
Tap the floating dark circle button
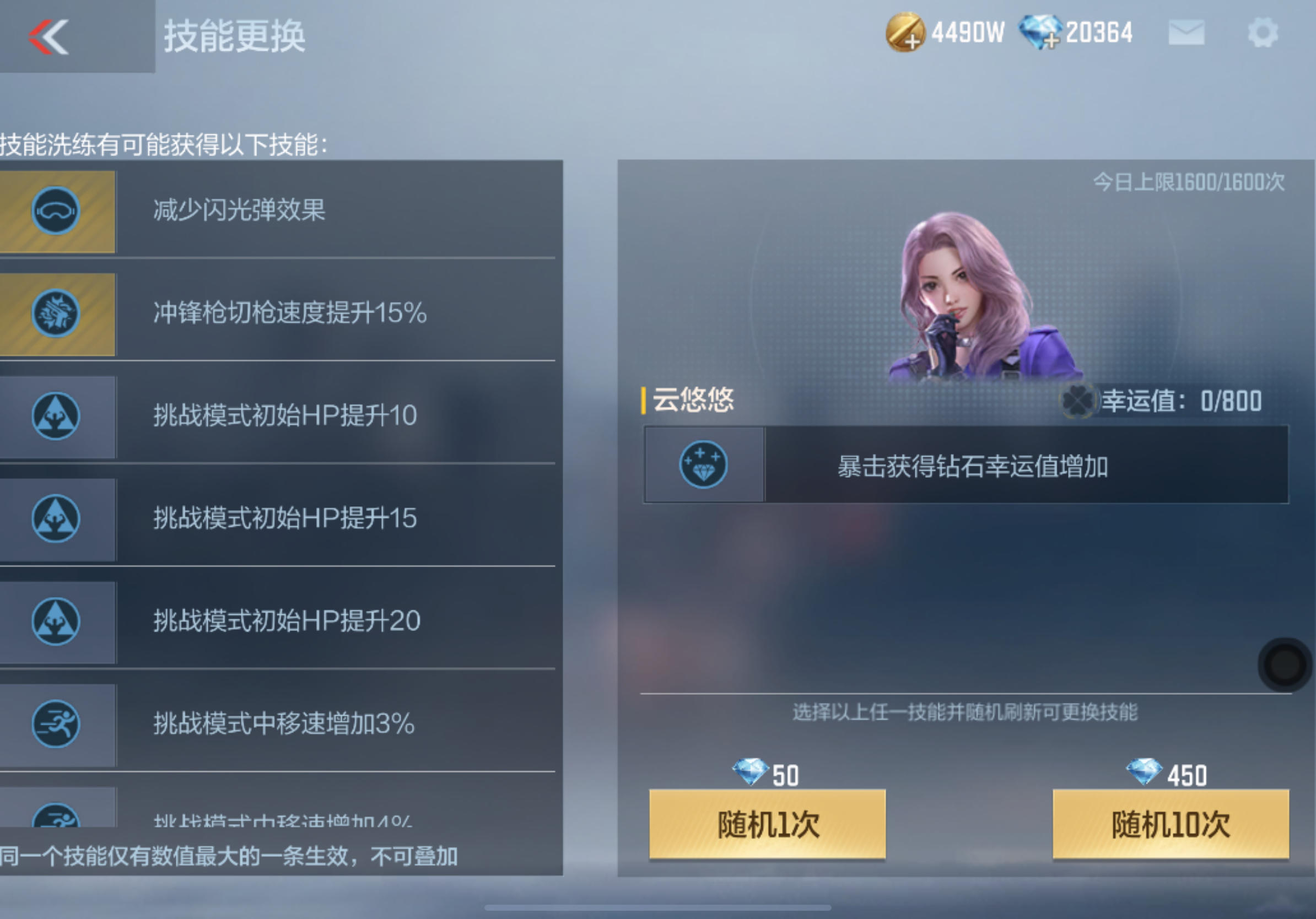(x=1285, y=664)
